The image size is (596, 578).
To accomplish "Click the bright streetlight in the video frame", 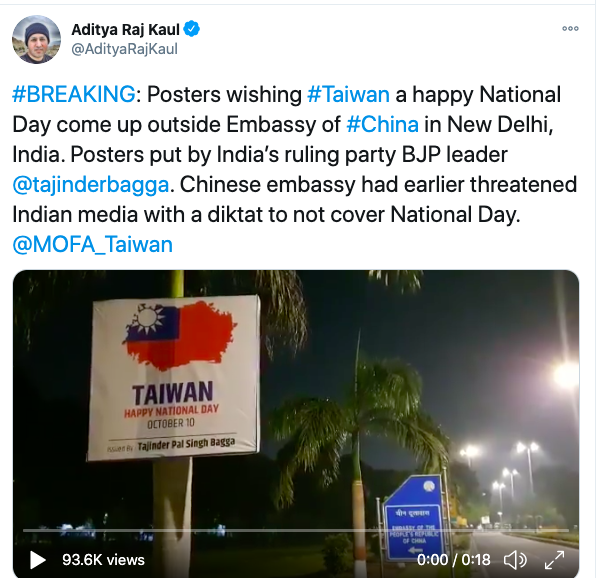I will click(x=566, y=374).
